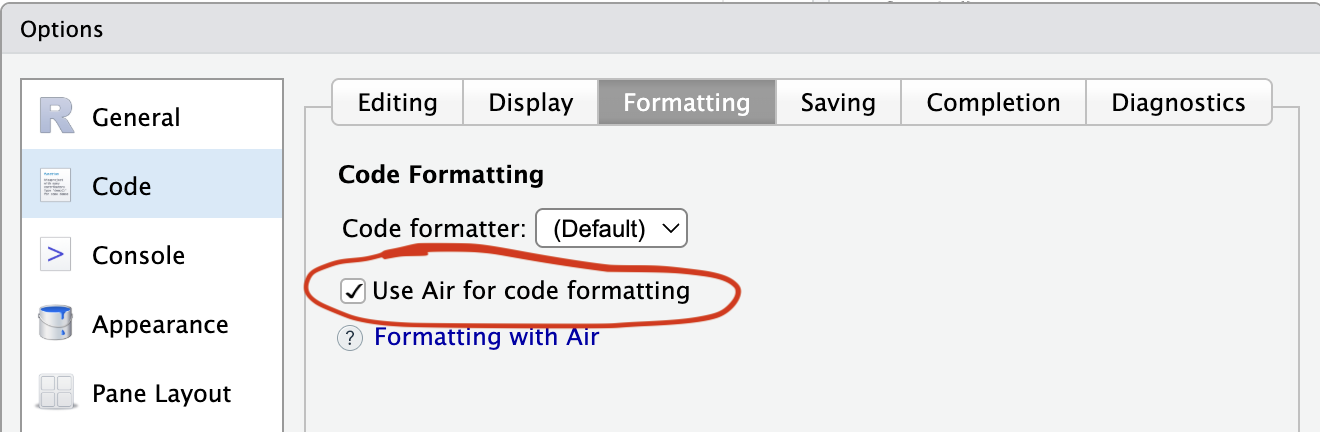Select the Pane Layout label in sidebar
Viewport: 1320px width, 432px height.
pyautogui.click(x=161, y=394)
